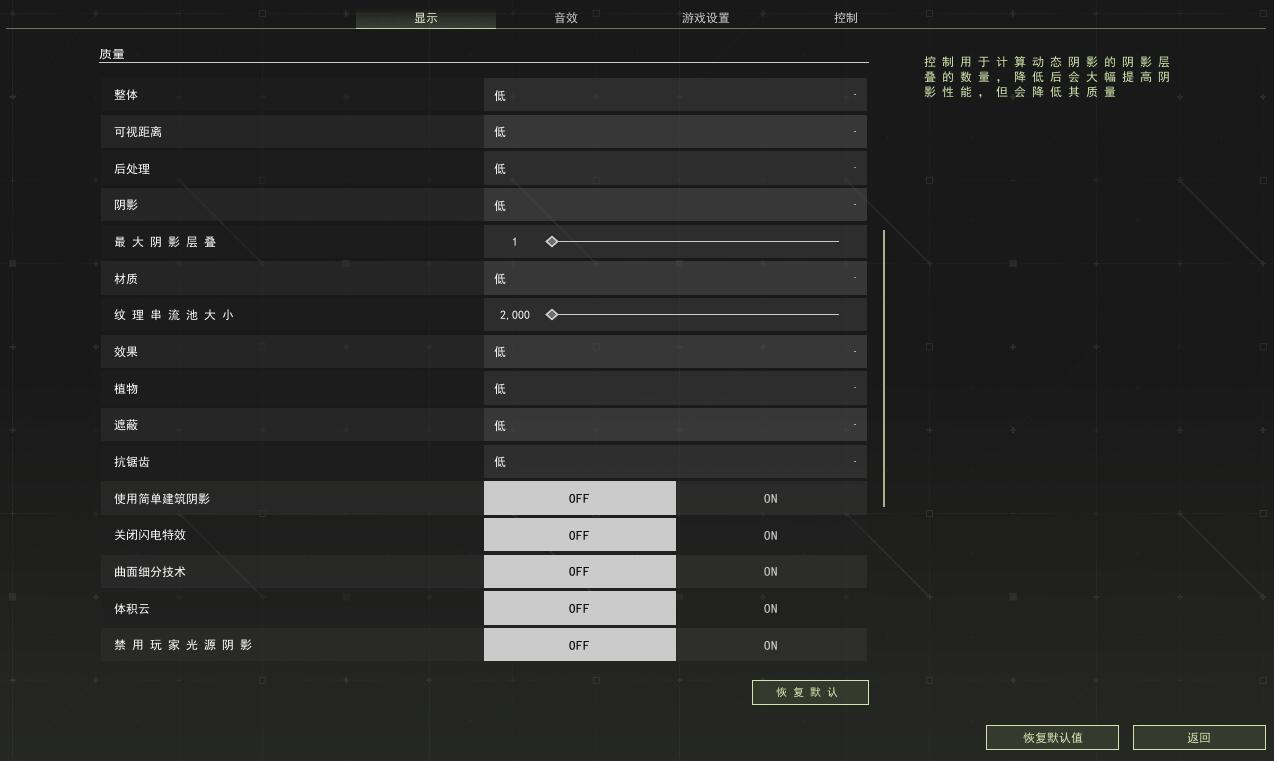Click the 最大阴影层叠 value 1
This screenshot has height=761, width=1274.
(x=515, y=242)
